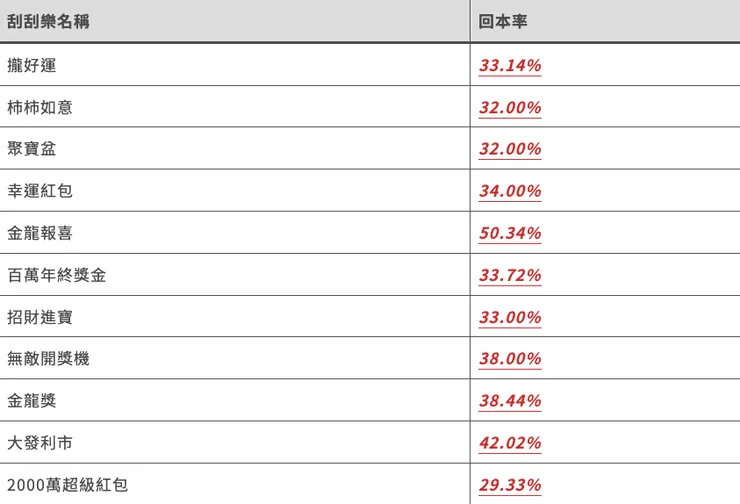Click the 大發利市 name cell
Image resolution: width=740 pixels, height=504 pixels.
pos(40,443)
